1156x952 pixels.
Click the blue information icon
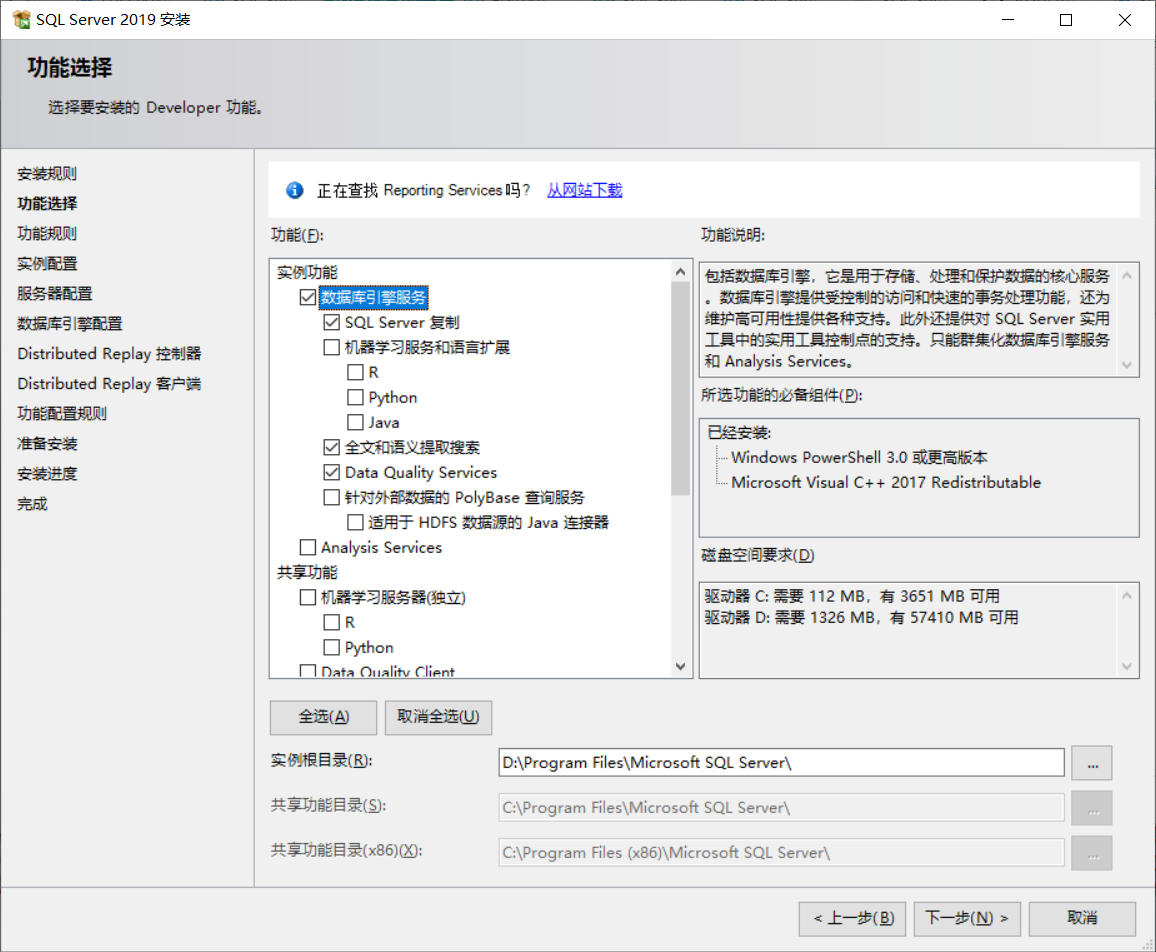(x=295, y=190)
